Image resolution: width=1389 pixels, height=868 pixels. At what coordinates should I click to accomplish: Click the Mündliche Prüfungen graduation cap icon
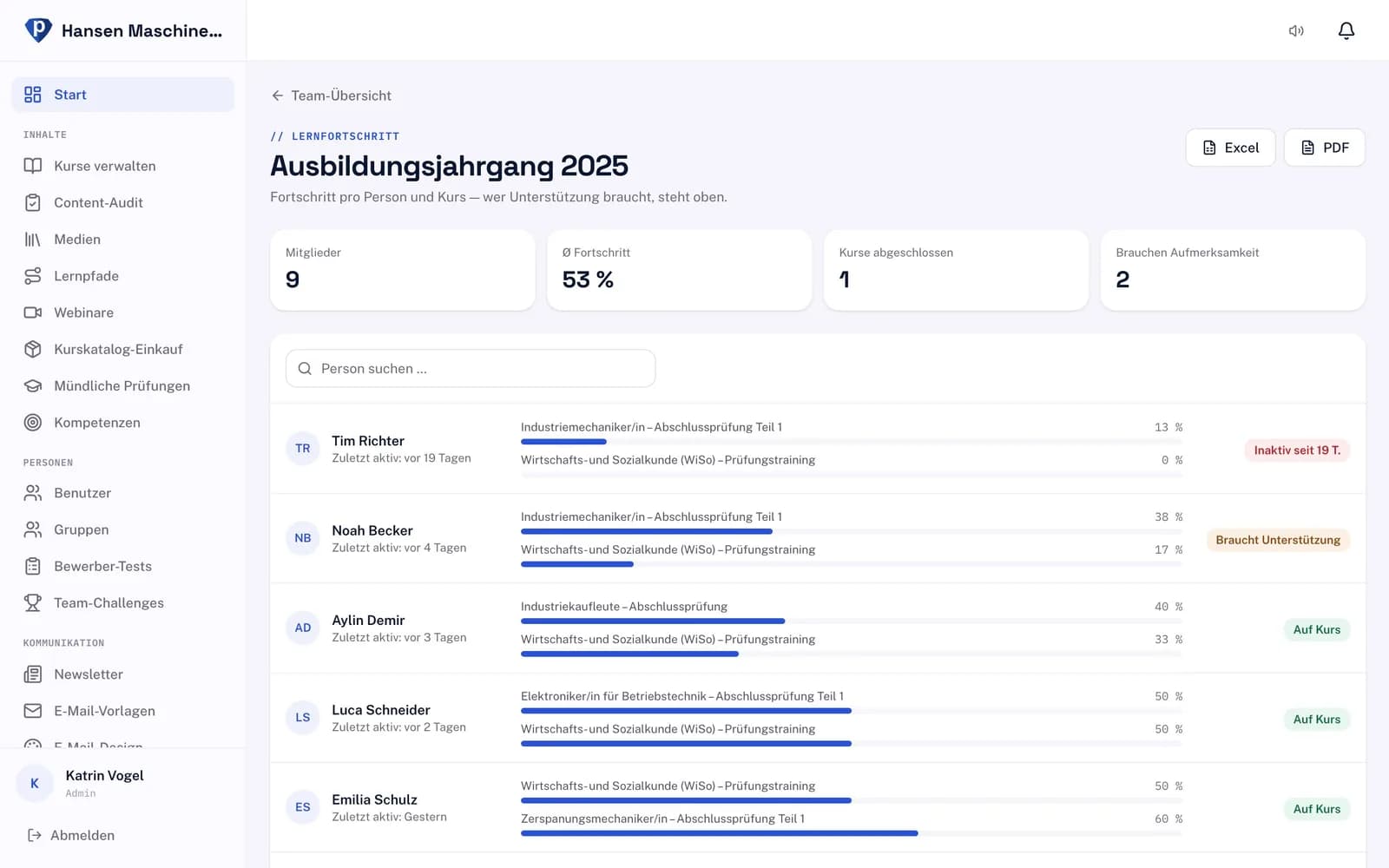(33, 386)
